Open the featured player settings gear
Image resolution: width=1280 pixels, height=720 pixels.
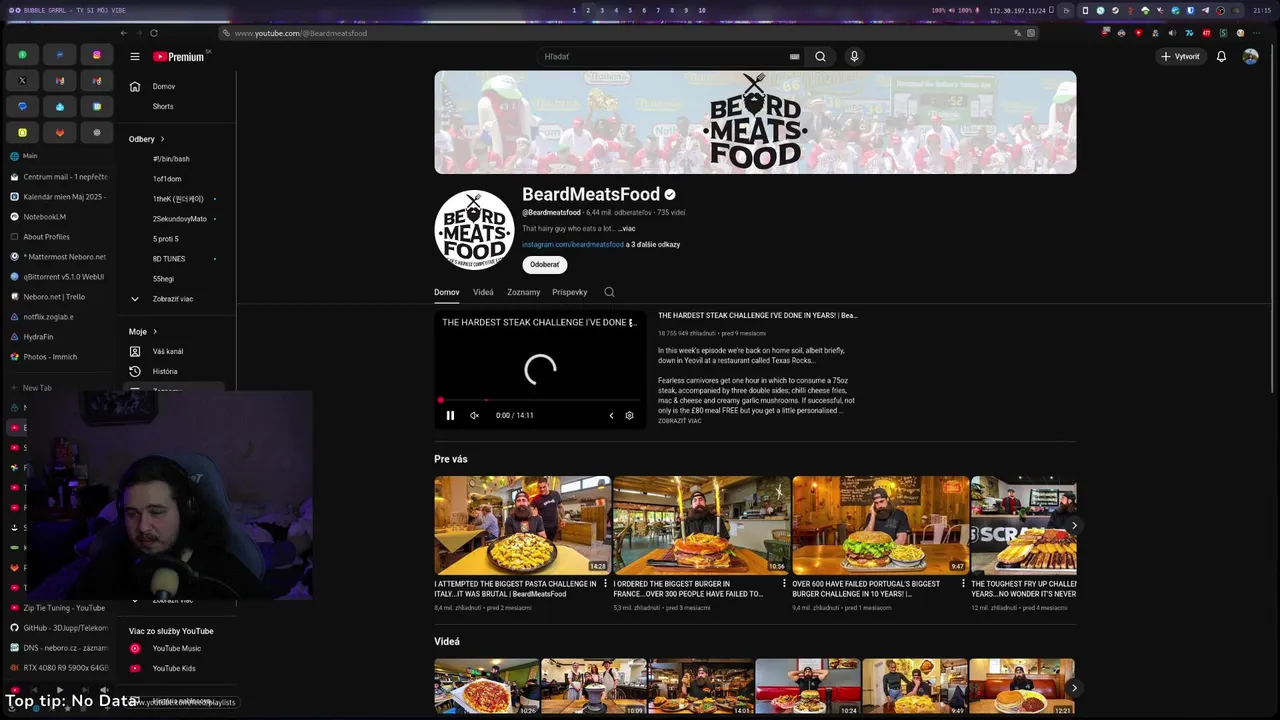click(x=629, y=415)
